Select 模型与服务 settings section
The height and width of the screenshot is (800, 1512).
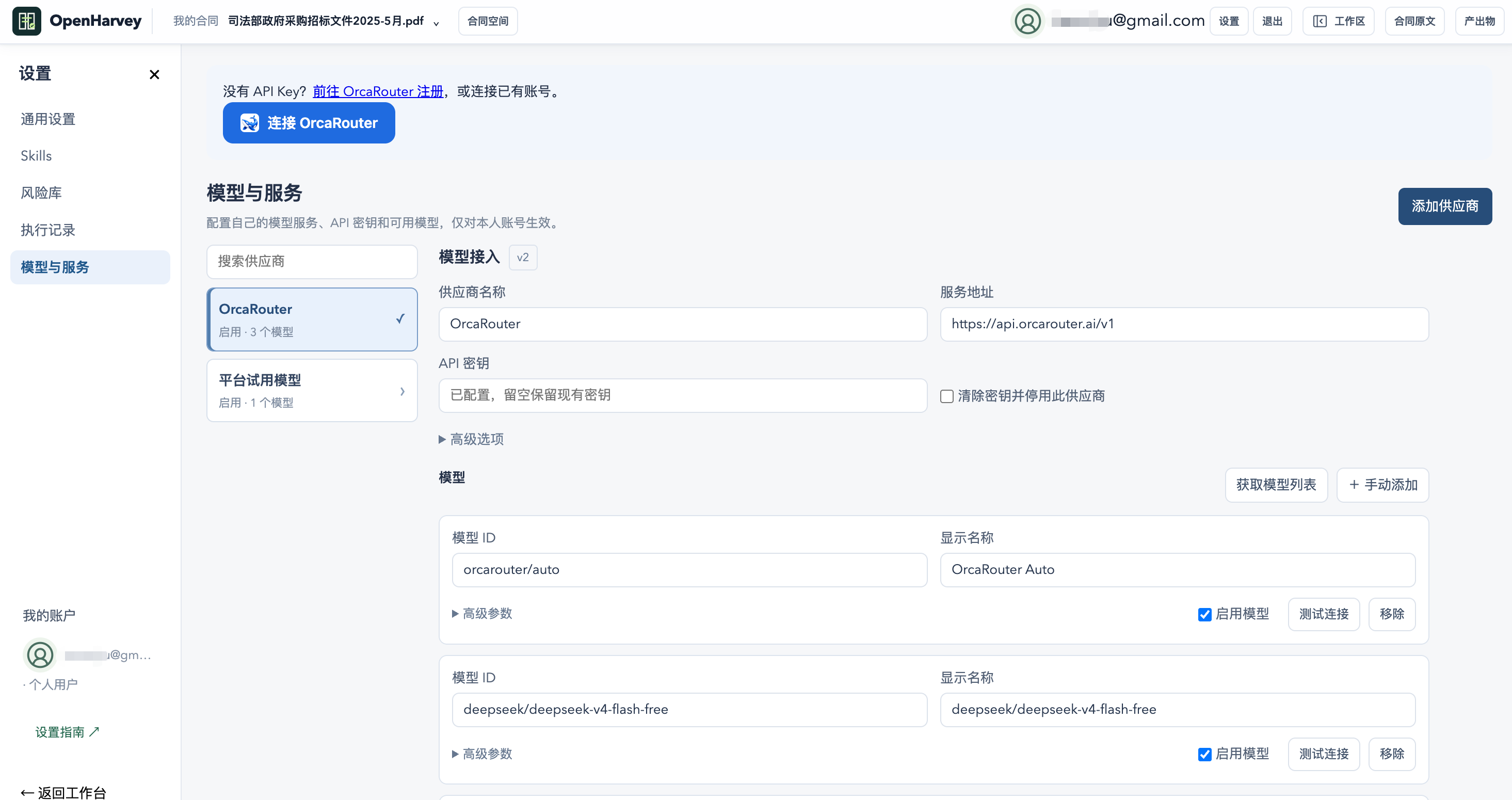[x=90, y=267]
